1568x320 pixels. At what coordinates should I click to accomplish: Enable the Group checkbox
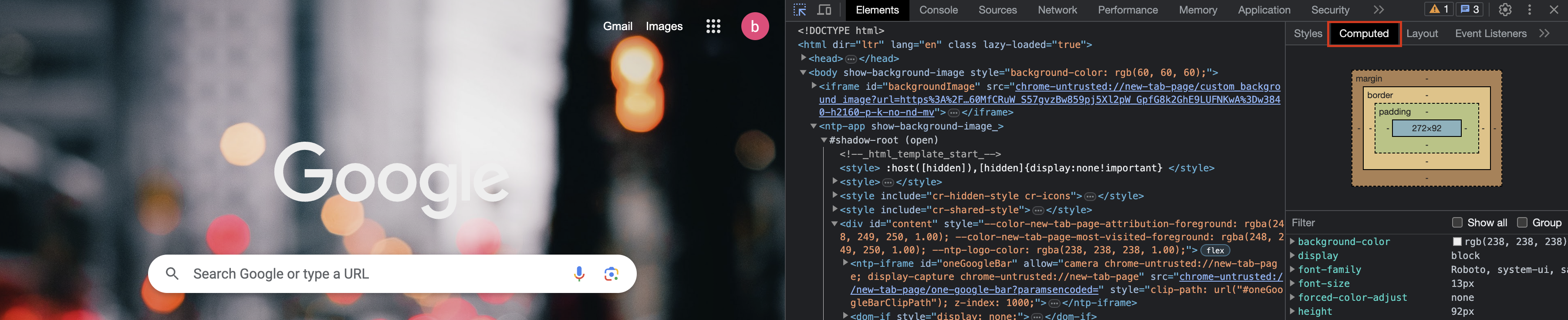1522,222
